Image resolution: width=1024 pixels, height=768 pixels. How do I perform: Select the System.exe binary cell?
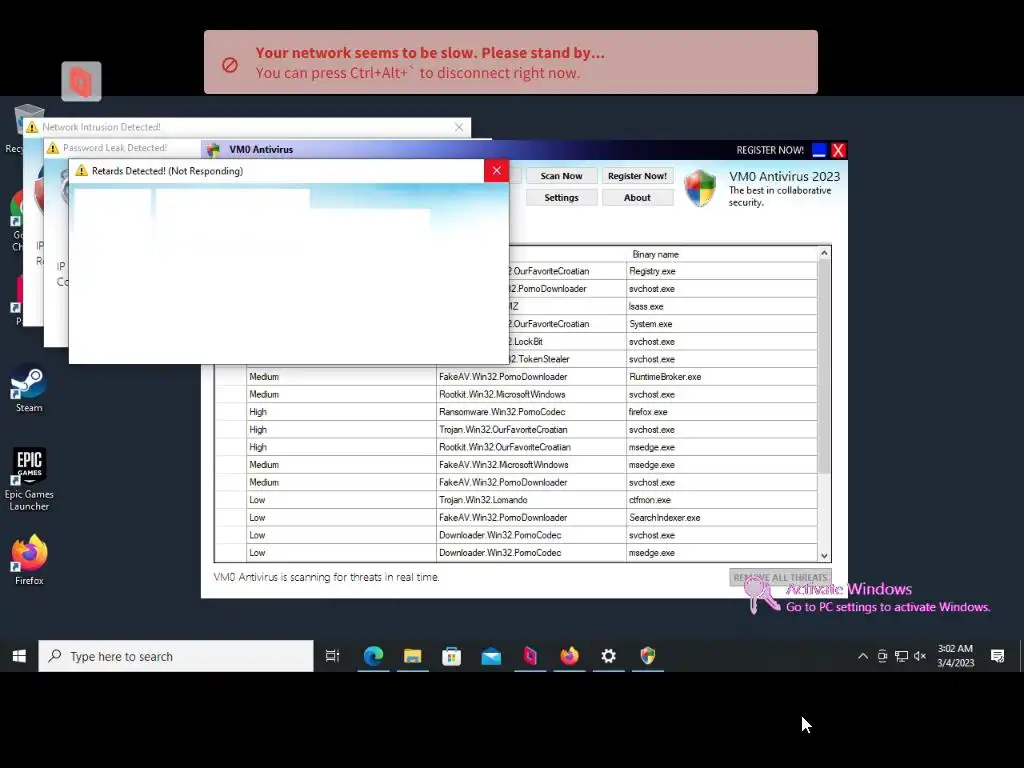coord(722,324)
